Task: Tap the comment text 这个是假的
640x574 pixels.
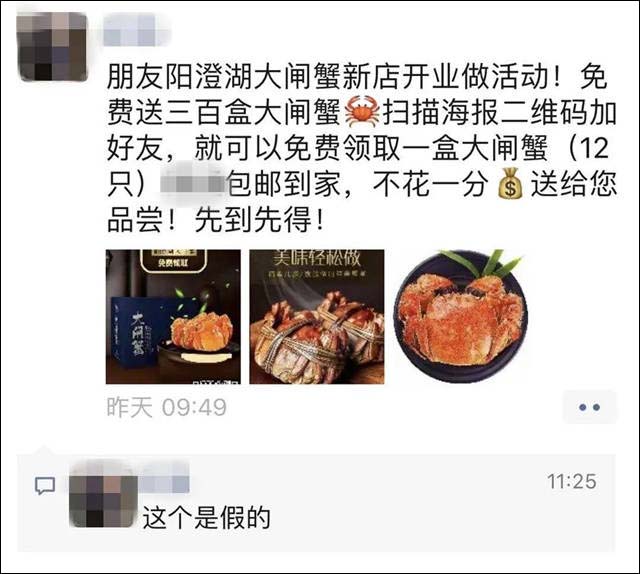Action: coord(206,518)
